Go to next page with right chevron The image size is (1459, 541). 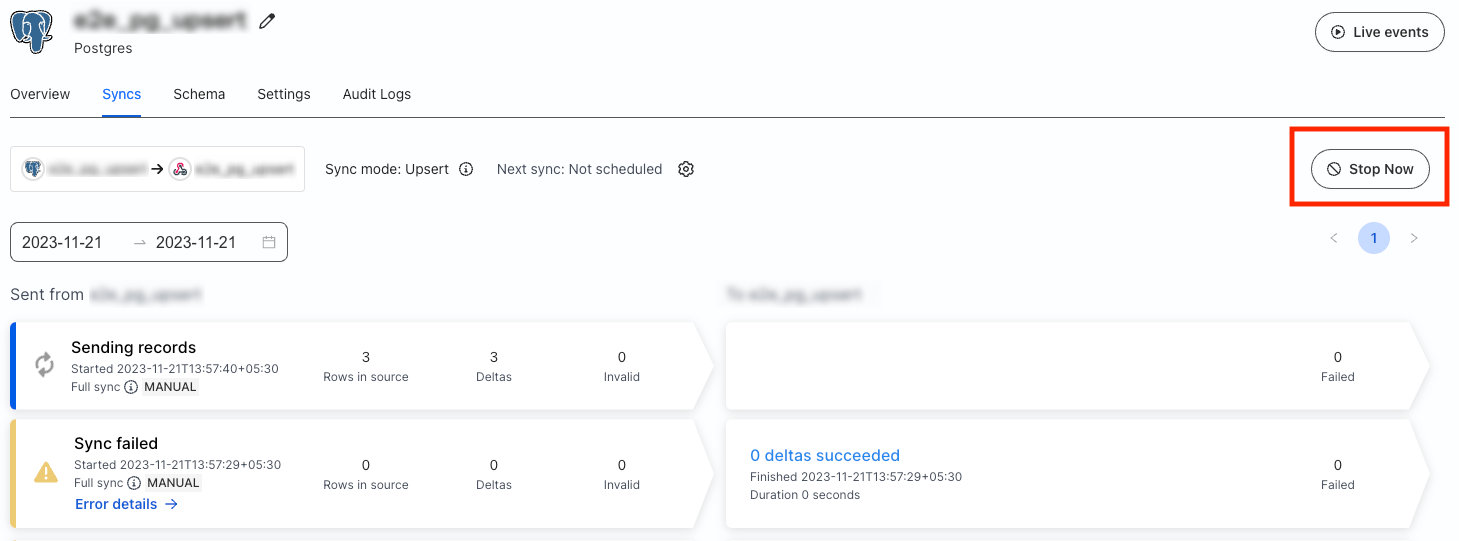(x=1414, y=238)
